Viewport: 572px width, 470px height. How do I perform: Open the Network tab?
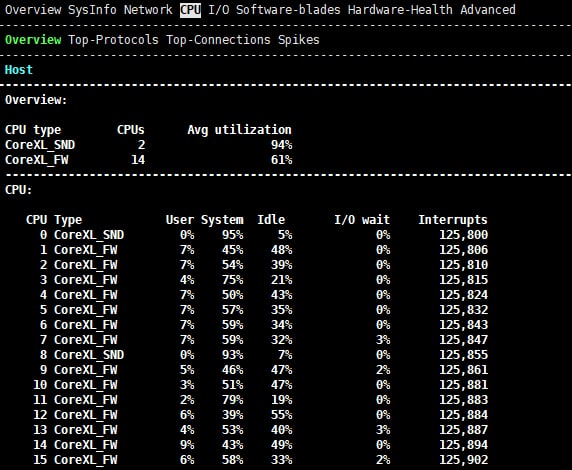point(148,10)
